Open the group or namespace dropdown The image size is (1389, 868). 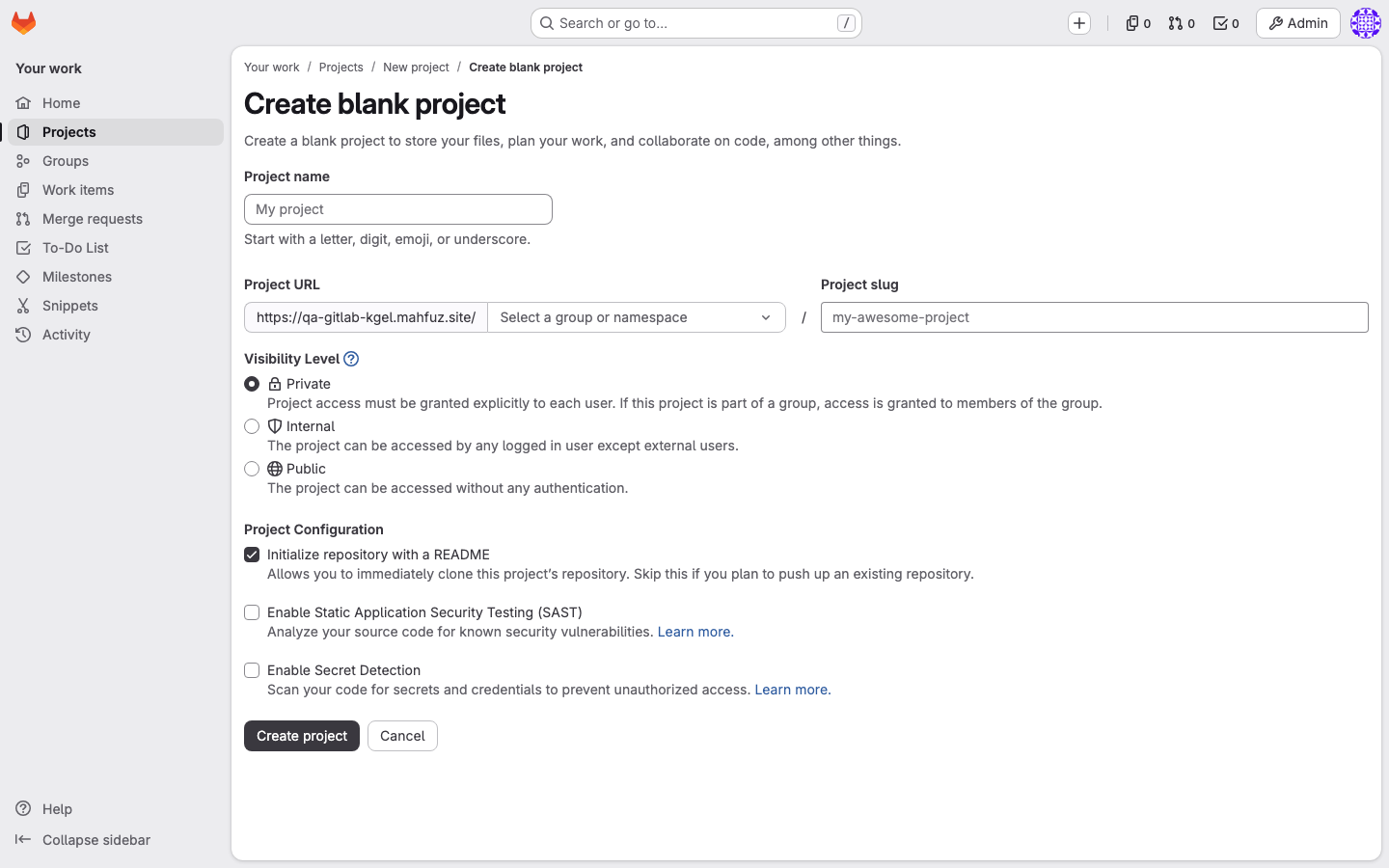pos(637,317)
